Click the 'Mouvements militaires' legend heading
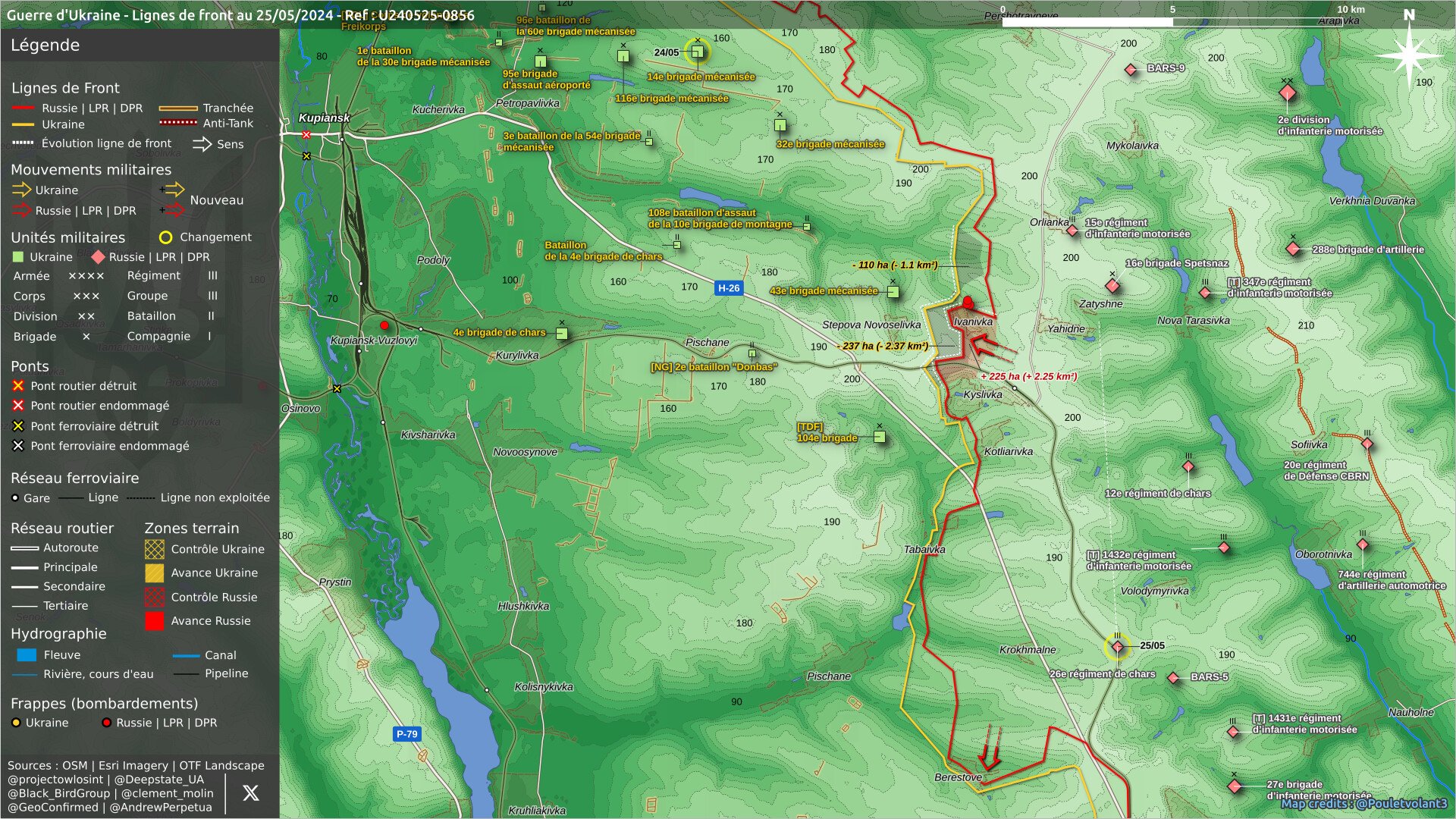1456x819 pixels. click(x=91, y=170)
